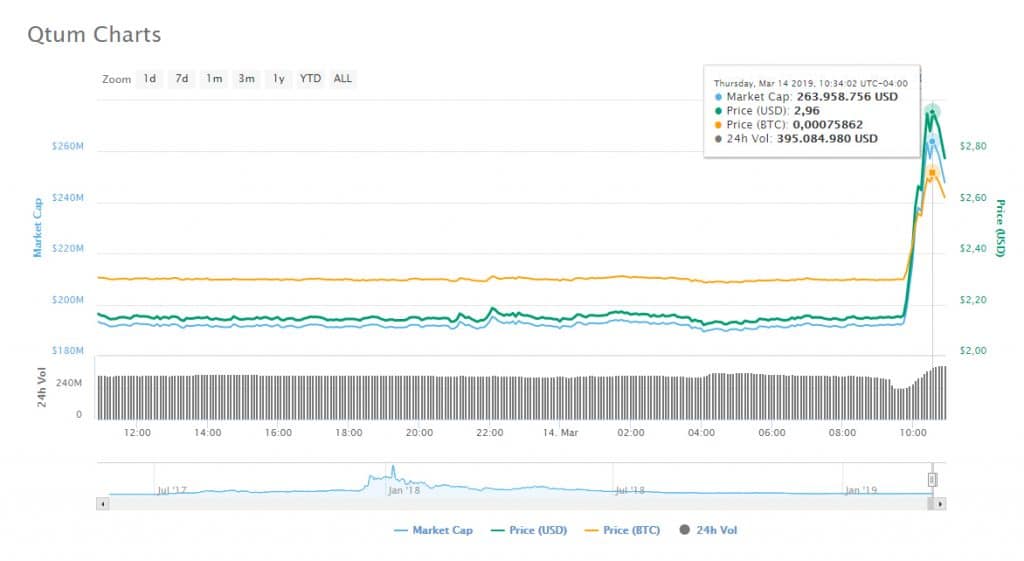Image resolution: width=1024 pixels, height=561 pixels.
Task: Click the Market Cap value in tooltip
Action: [x=847, y=97]
